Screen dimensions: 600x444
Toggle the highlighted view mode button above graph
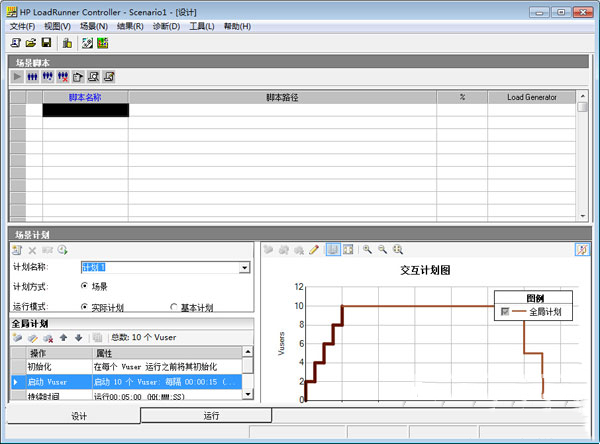point(333,250)
